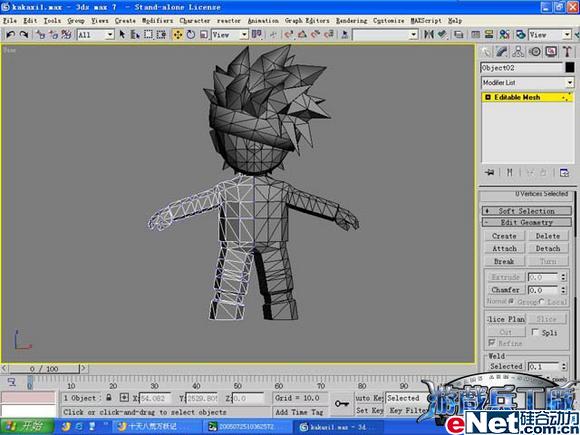Click Use Pivot Point Center icon
This screenshot has height=435, width=580.
(x=257, y=35)
